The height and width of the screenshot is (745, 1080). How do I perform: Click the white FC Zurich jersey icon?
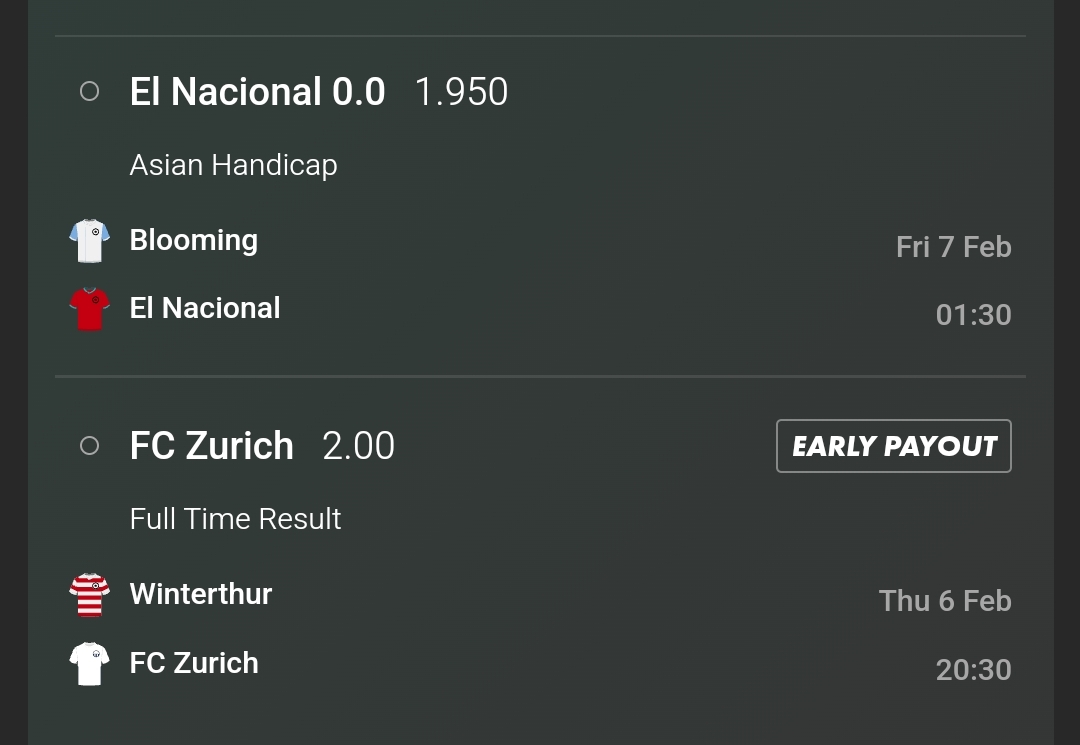tap(90, 664)
